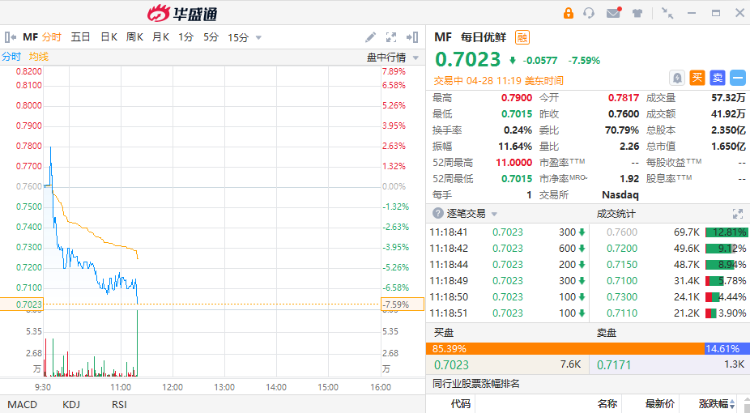Toggle the 均线 average line indicator

tap(38, 57)
